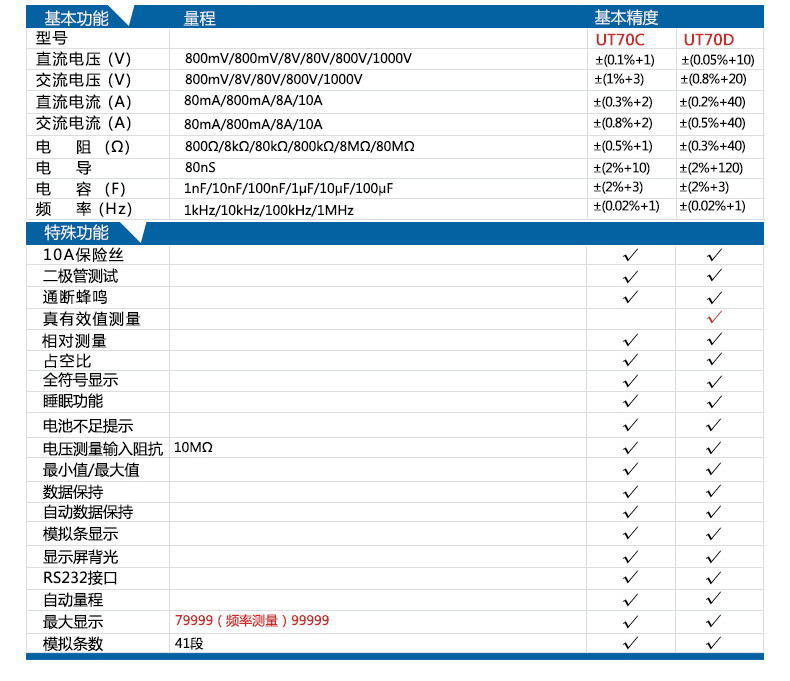This screenshot has height=681, width=790.
Task: Click the 量程 column header
Action: point(200,19)
